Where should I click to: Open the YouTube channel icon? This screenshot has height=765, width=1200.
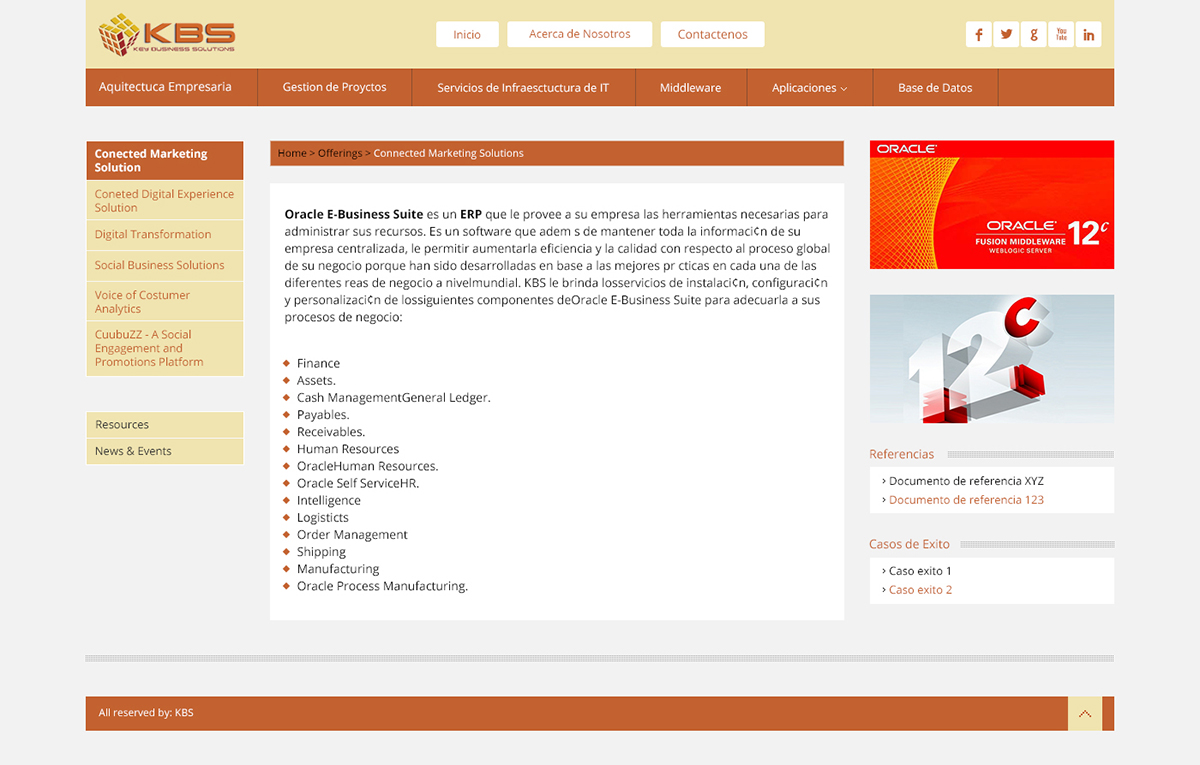point(1060,33)
